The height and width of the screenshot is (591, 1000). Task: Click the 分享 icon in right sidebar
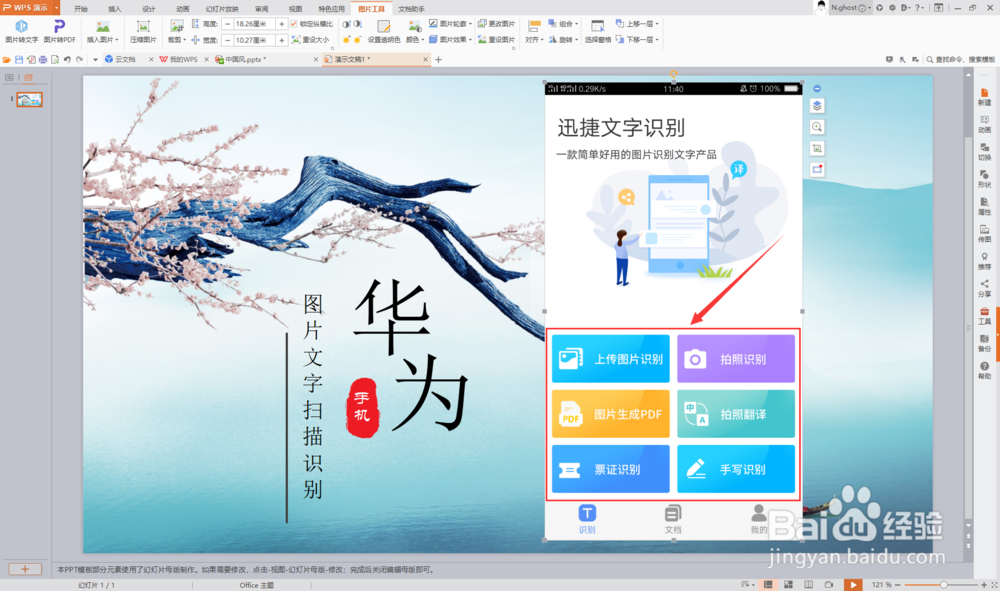coord(985,289)
